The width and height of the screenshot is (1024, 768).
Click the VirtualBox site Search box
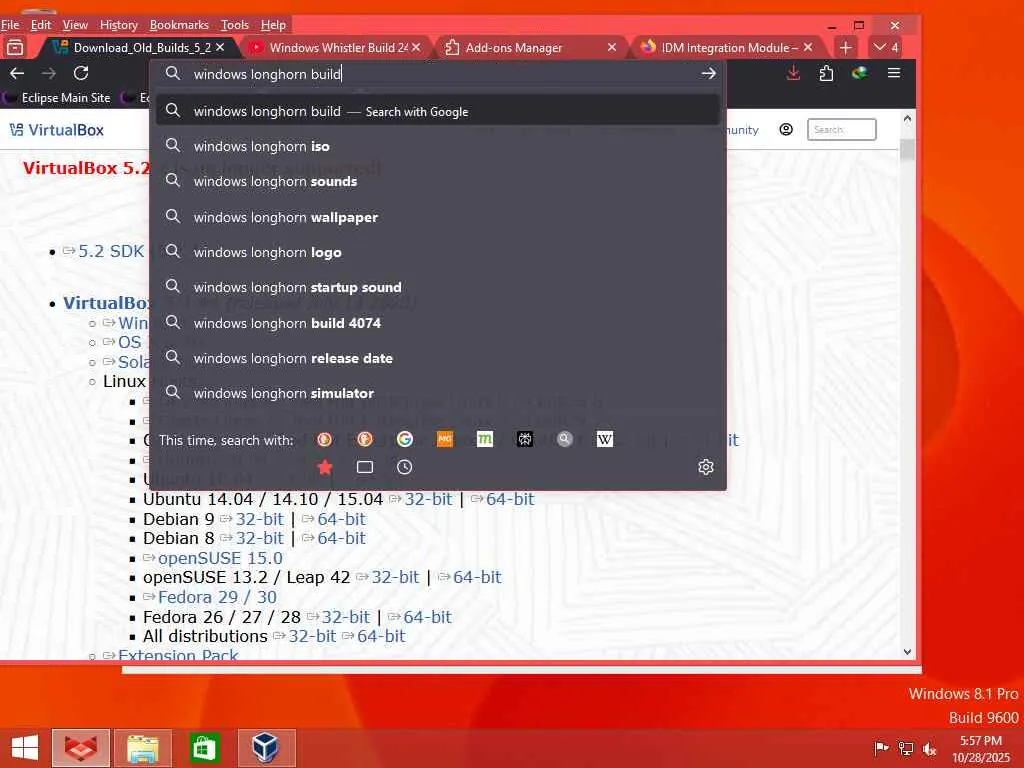(841, 129)
